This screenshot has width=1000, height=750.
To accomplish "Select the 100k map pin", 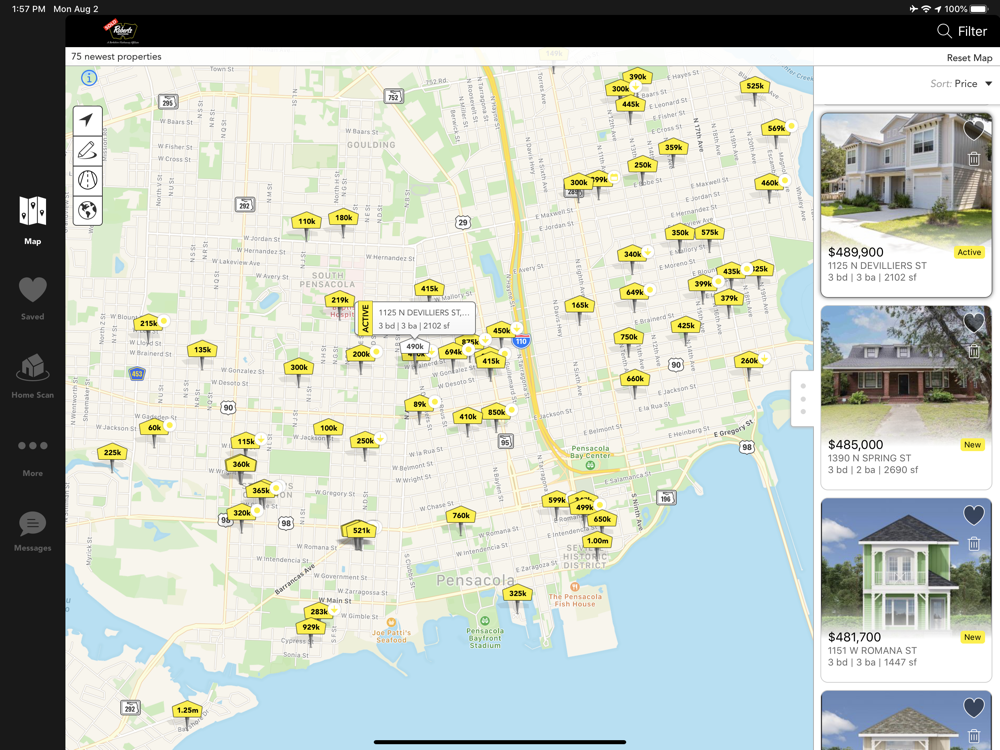I will coord(328,428).
